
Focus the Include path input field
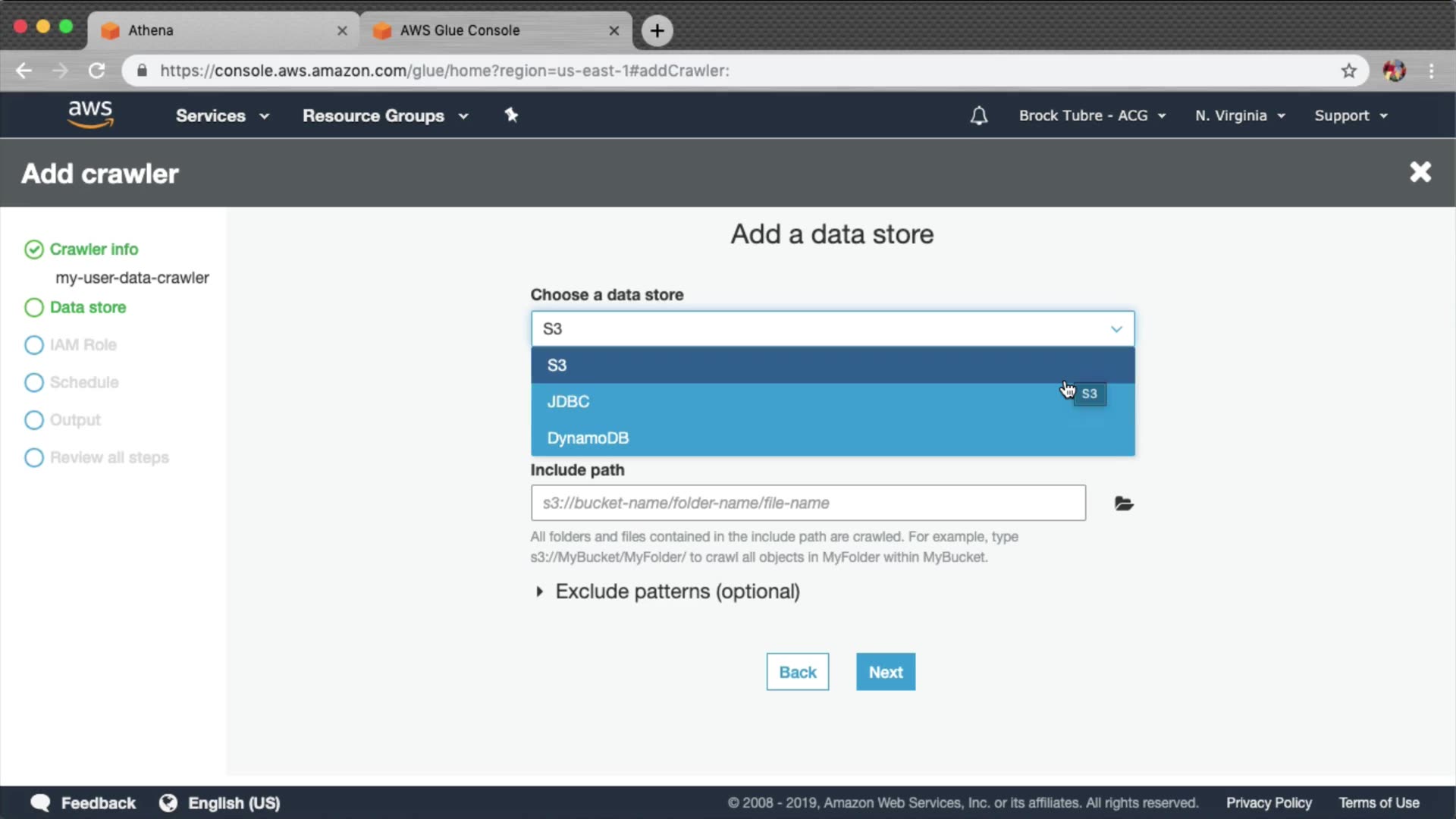click(808, 503)
